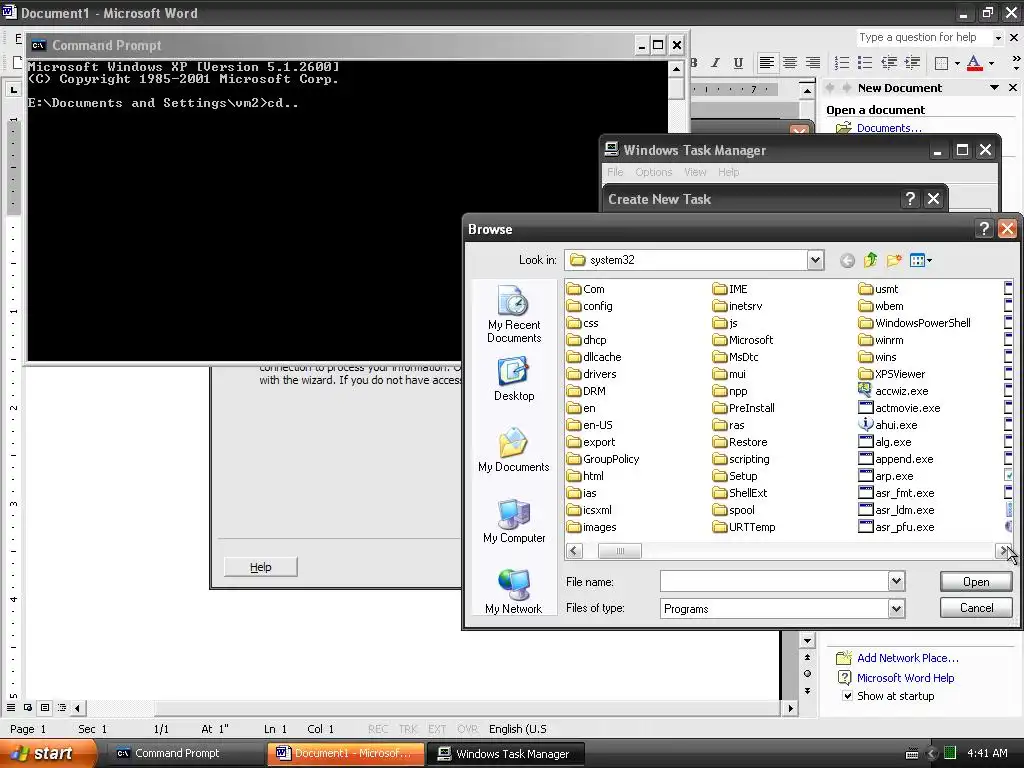Expand the File name dropdown arrow
The height and width of the screenshot is (768, 1024).
click(897, 581)
